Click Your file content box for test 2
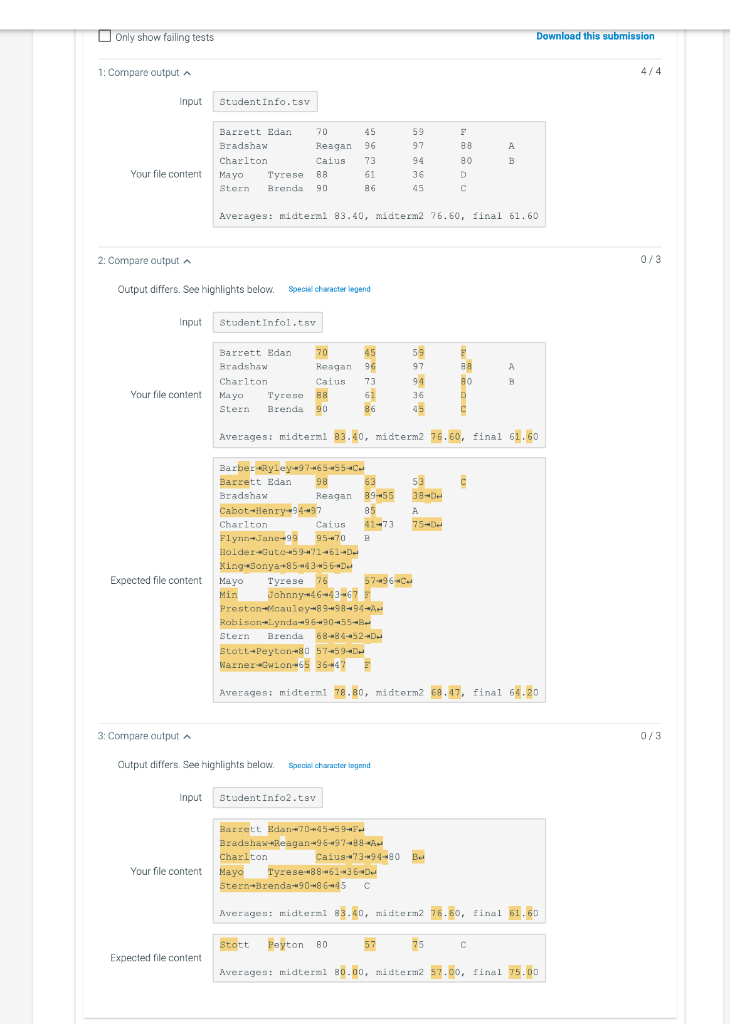This screenshot has height=1024, width=730. 378,394
